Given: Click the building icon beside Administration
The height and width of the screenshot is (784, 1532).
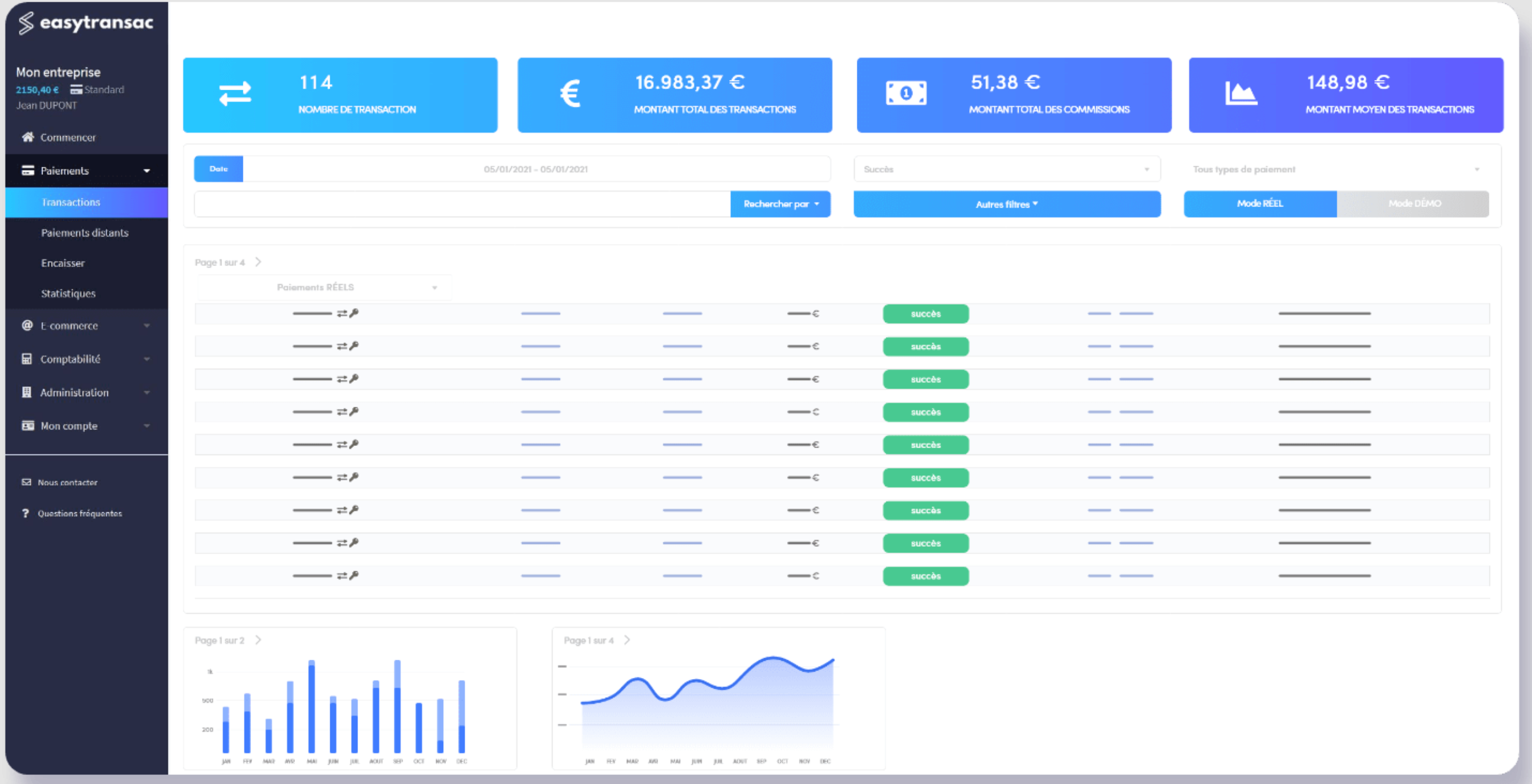Looking at the screenshot, I should tap(27, 393).
